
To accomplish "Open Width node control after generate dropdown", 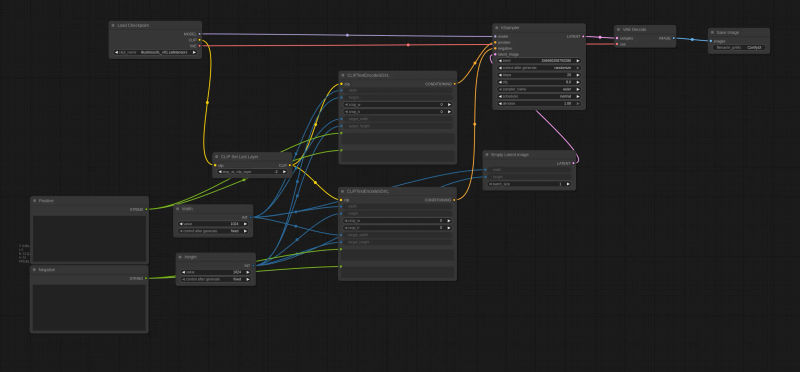I will pos(213,231).
